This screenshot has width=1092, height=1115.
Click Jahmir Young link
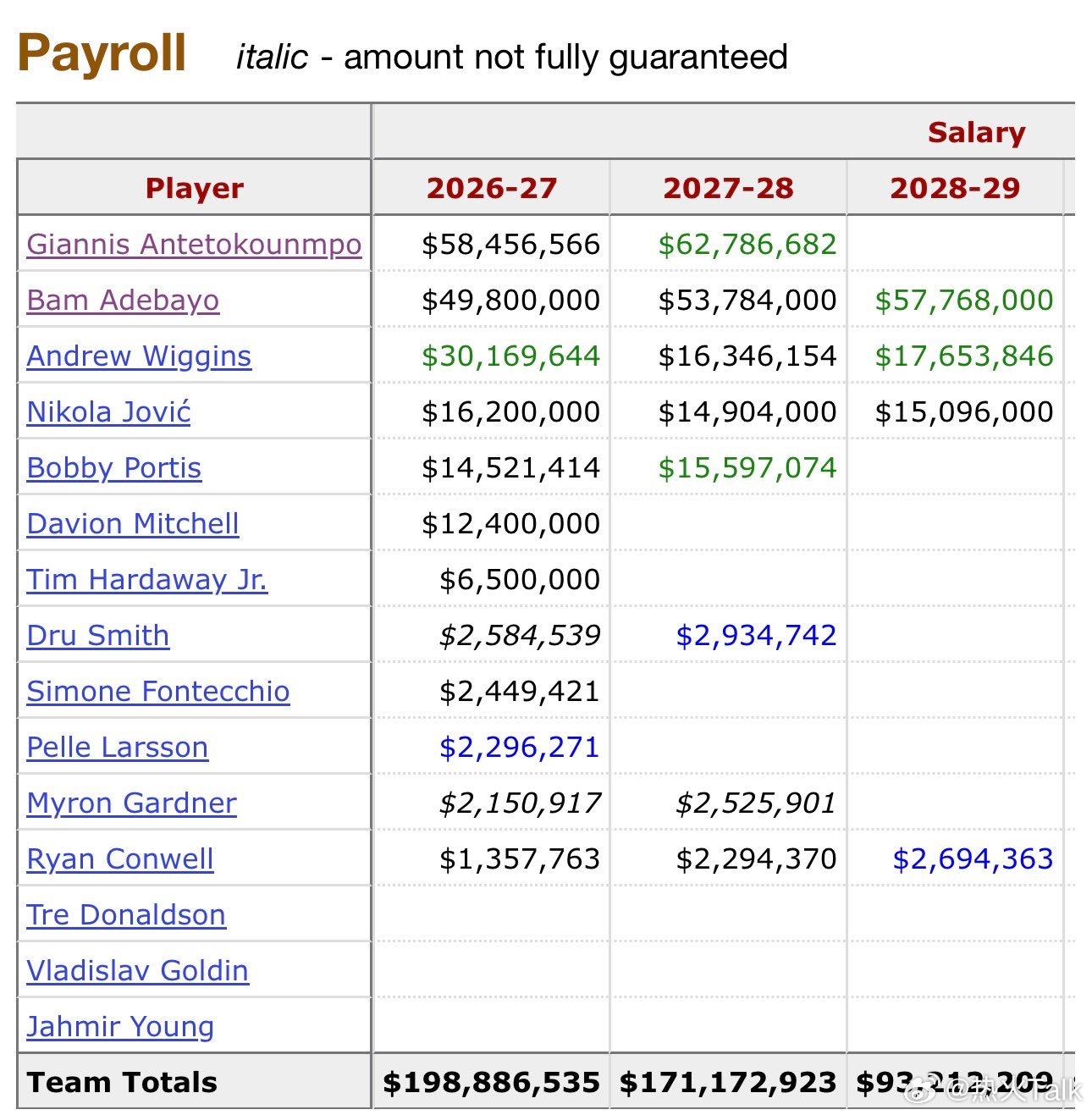[x=120, y=1027]
